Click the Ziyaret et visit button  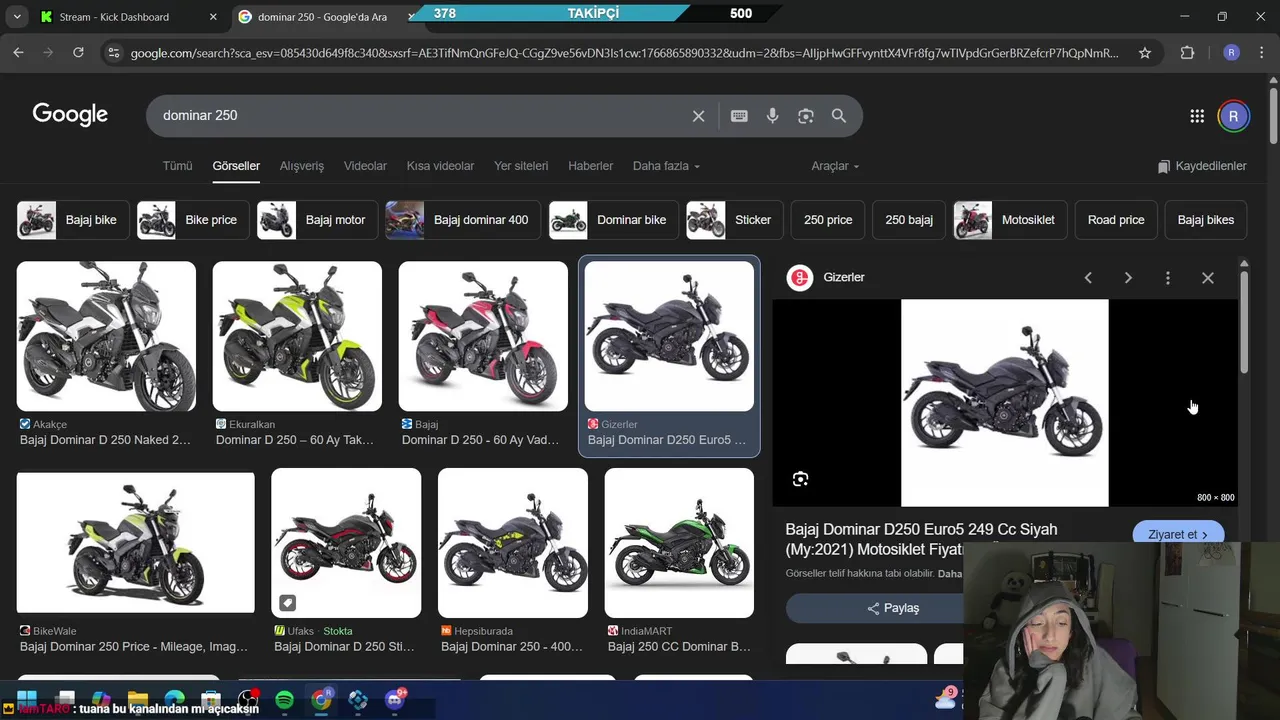[x=1178, y=534]
